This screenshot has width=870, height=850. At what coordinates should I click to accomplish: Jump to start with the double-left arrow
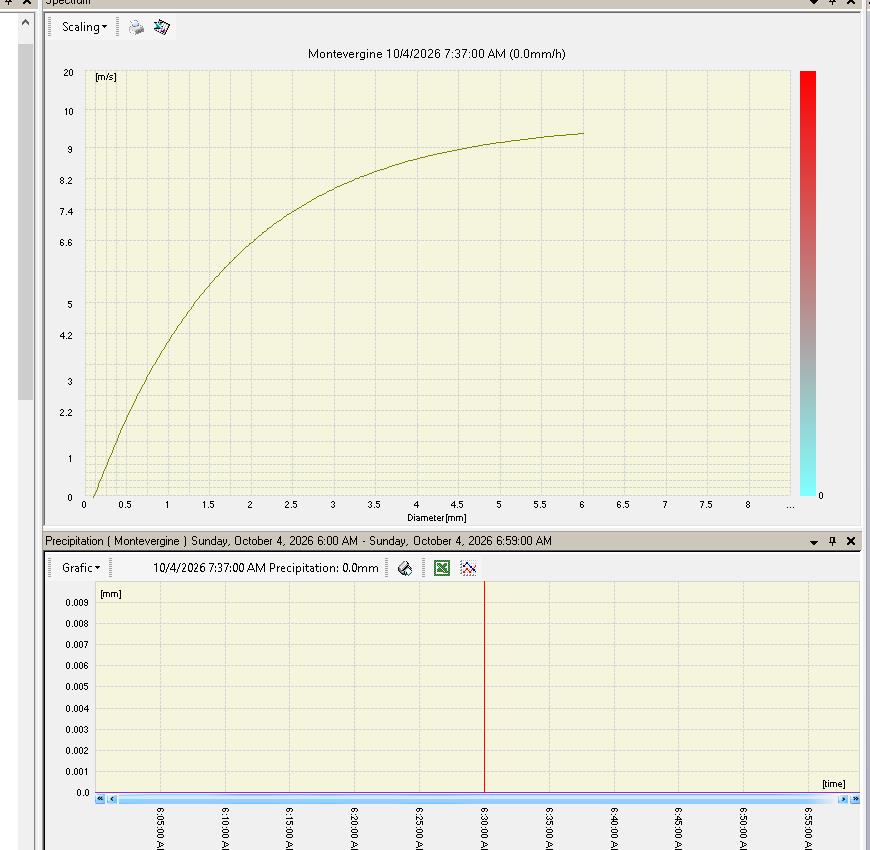[100, 799]
